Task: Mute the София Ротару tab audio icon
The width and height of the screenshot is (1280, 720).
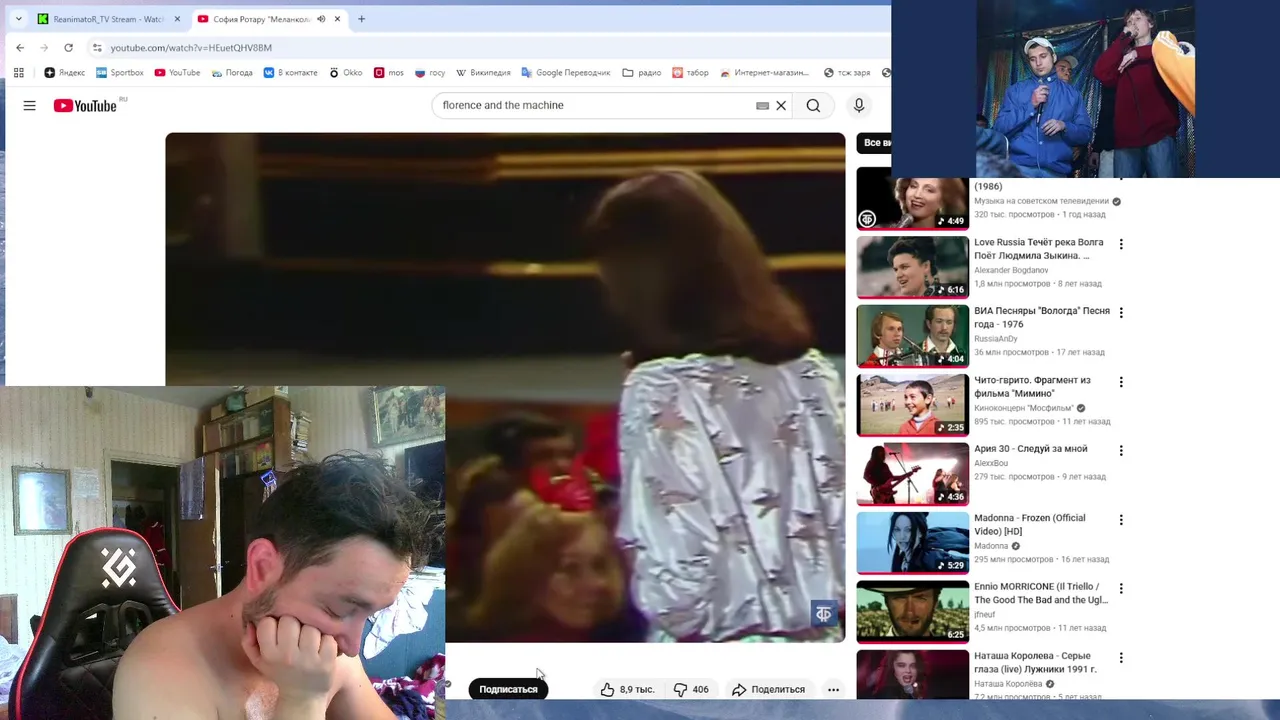Action: 321,19
